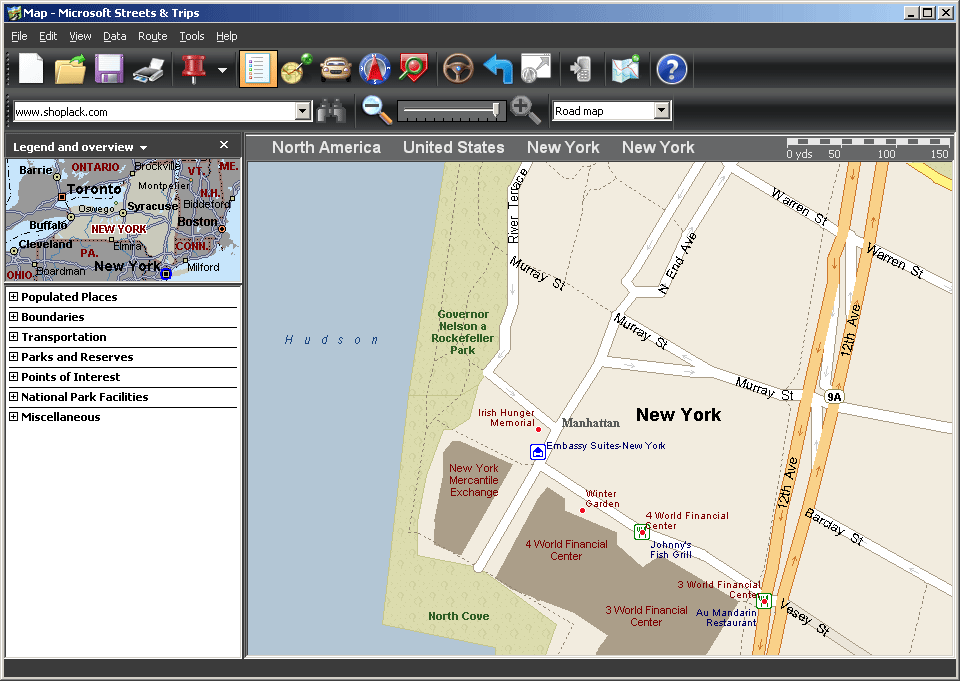Viewport: 960px width, 681px height.
Task: Click the overview map thumbnail
Action: 122,220
